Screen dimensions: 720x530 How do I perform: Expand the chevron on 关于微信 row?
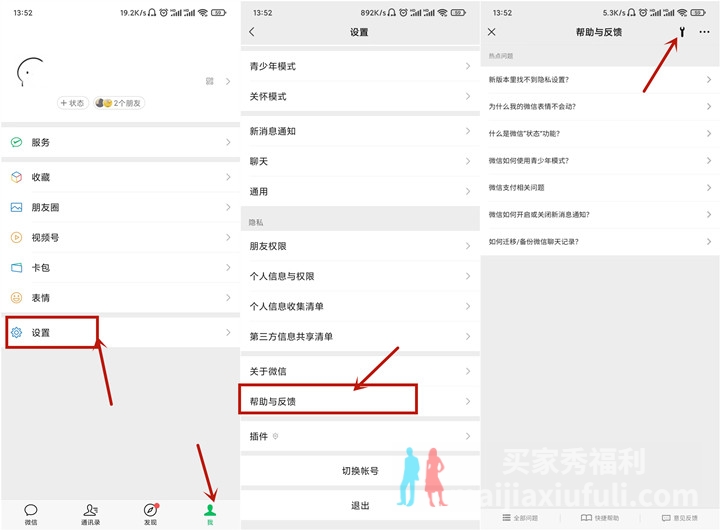tap(468, 371)
